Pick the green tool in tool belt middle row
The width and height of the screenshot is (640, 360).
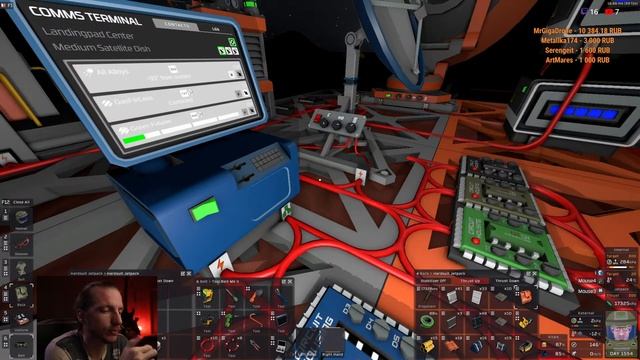[x=231, y=320]
